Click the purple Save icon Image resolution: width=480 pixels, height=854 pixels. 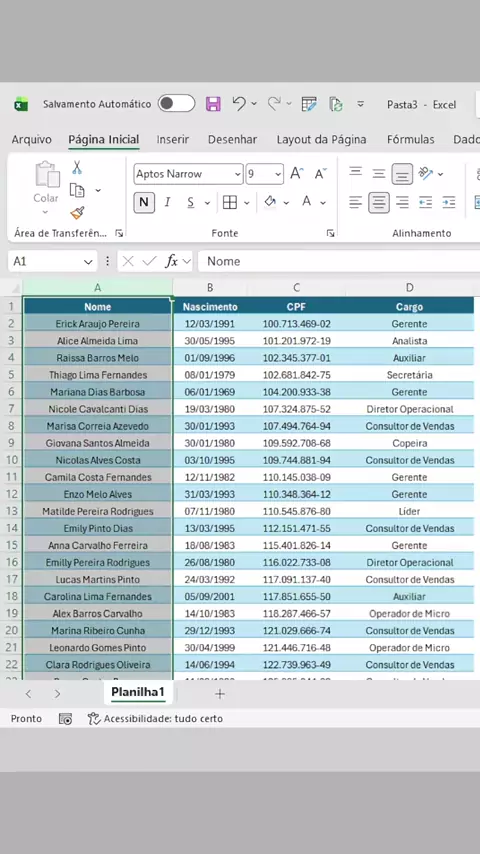pyautogui.click(x=212, y=104)
